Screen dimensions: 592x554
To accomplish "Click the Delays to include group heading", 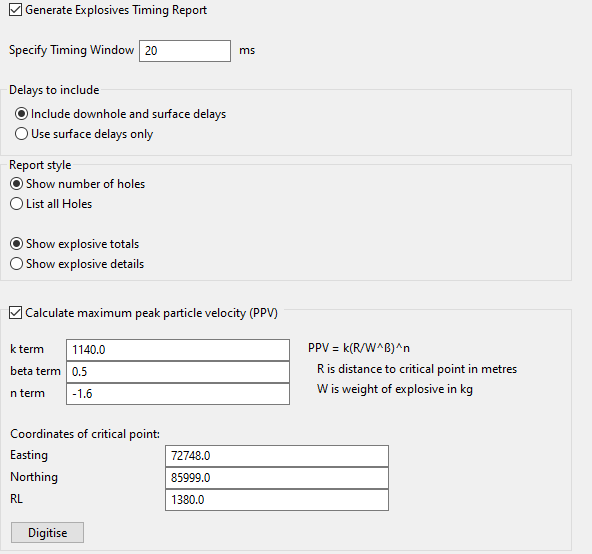I will pyautogui.click(x=54, y=90).
